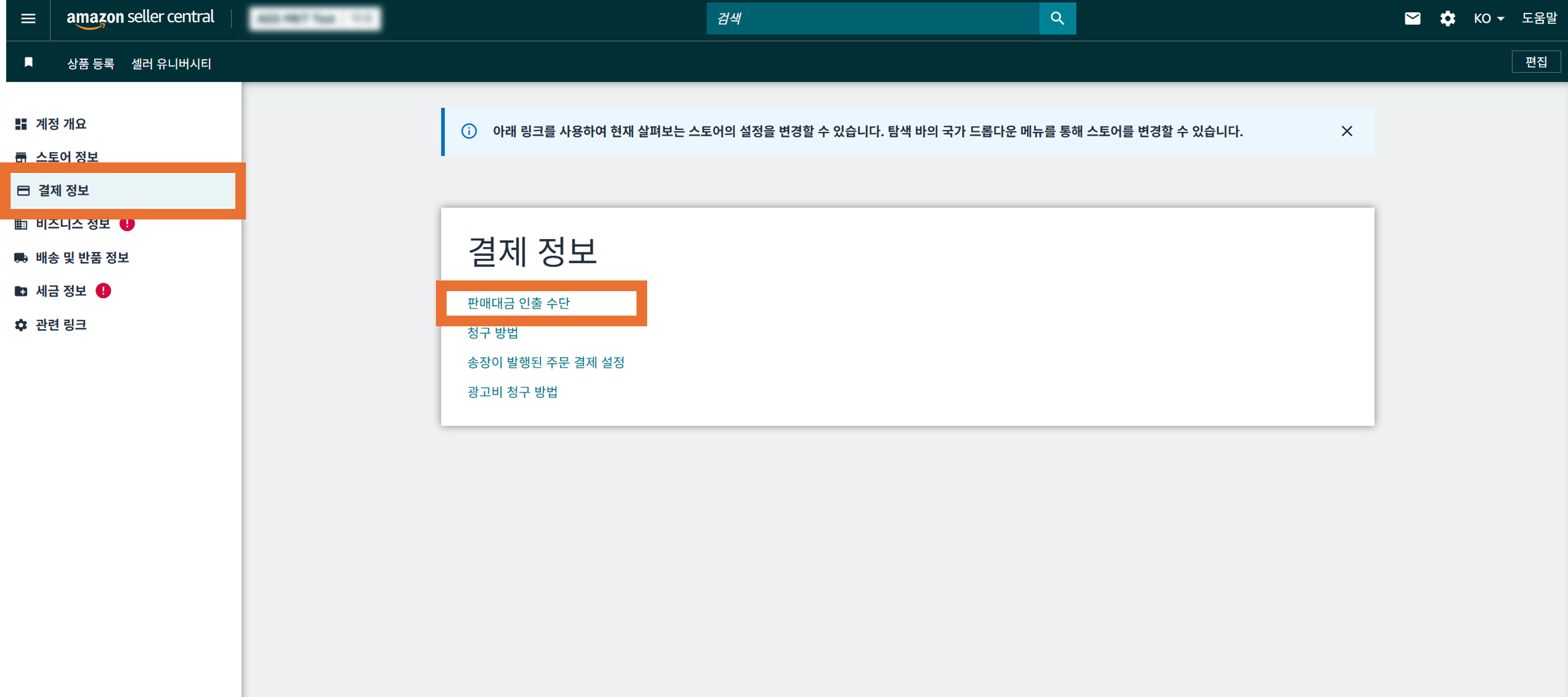
Task: Click the info icon in the blue banner
Action: 469,131
